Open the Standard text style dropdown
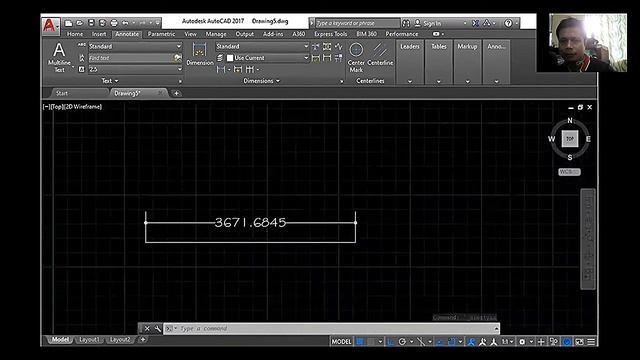Screen dimensions: 640x360 coord(135,46)
